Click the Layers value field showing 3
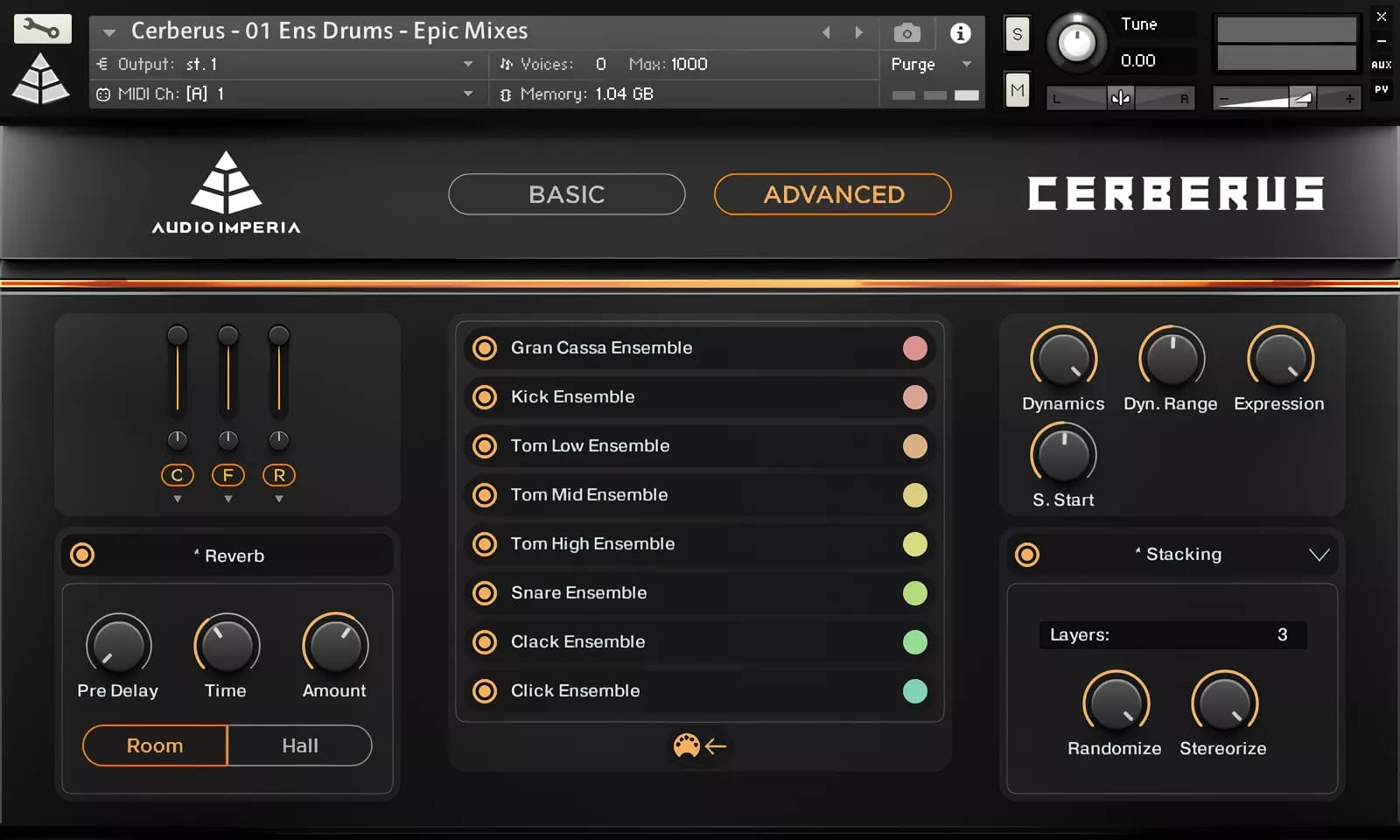This screenshot has width=1400, height=840. [x=1172, y=635]
